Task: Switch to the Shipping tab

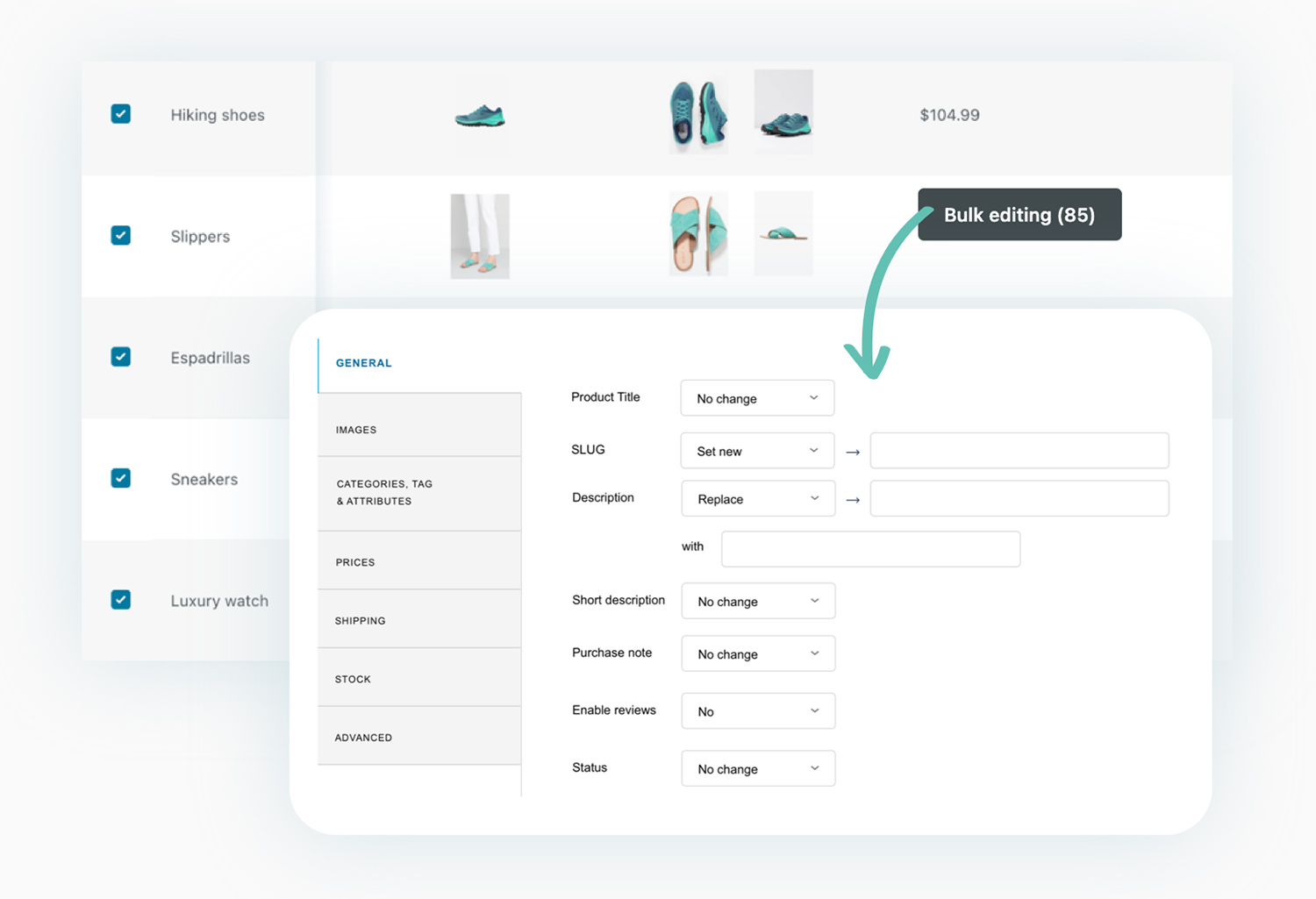Action: pyautogui.click(x=360, y=620)
